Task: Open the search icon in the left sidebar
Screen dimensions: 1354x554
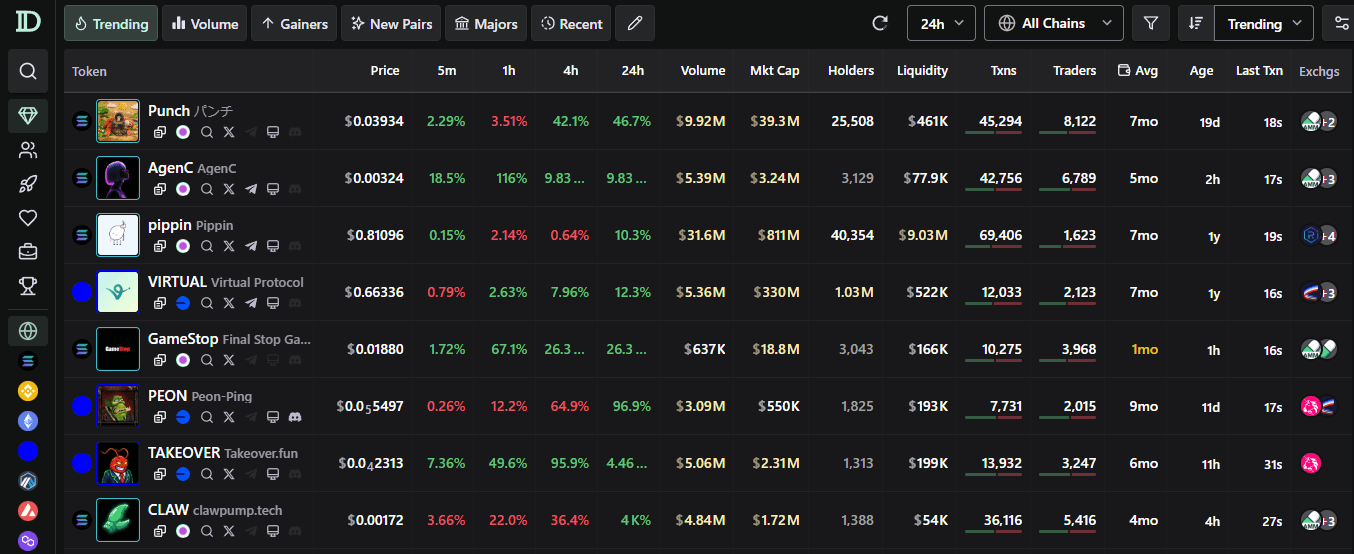Action: click(x=28, y=71)
